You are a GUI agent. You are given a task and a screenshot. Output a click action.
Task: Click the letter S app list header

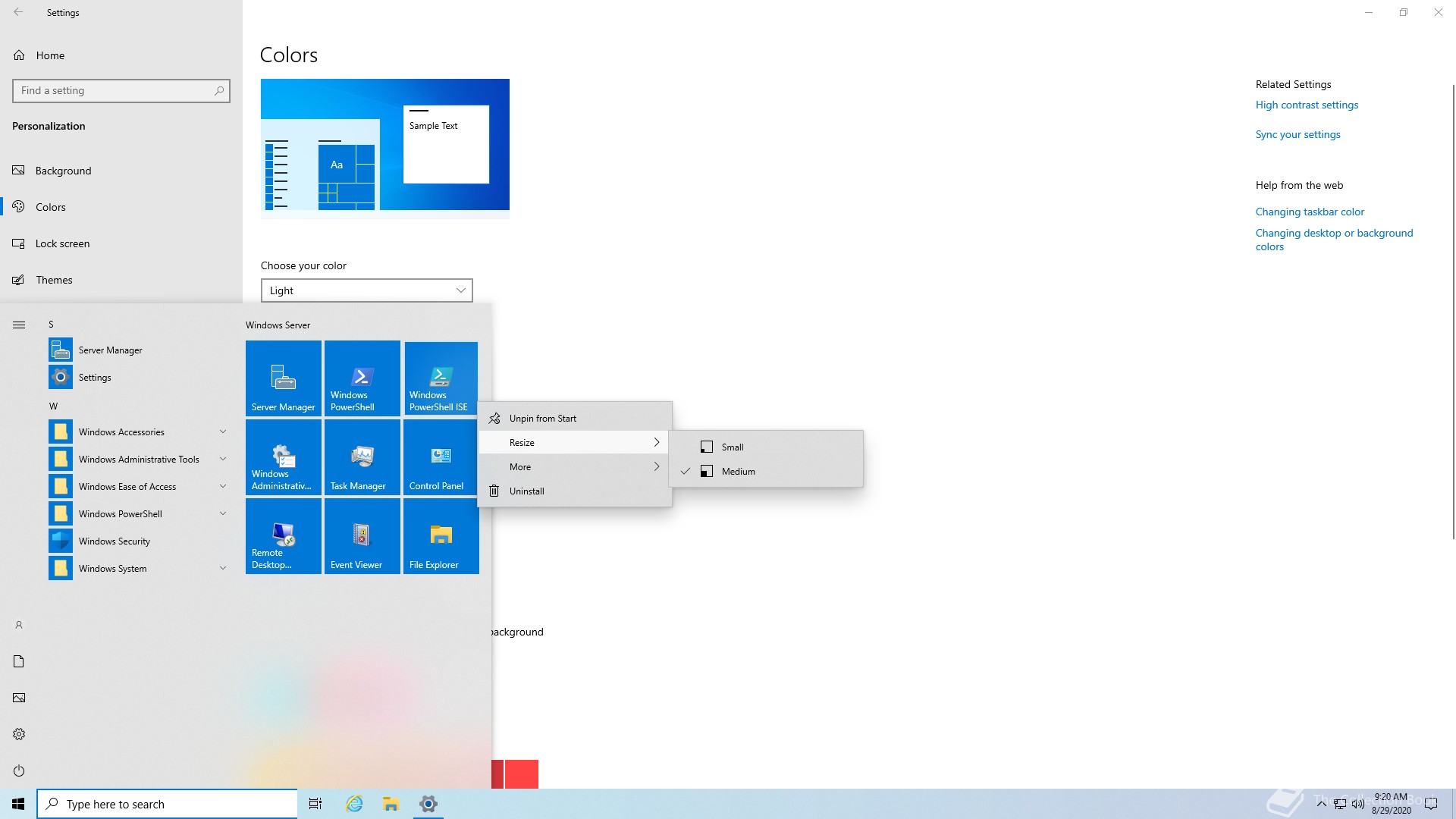pyautogui.click(x=51, y=324)
